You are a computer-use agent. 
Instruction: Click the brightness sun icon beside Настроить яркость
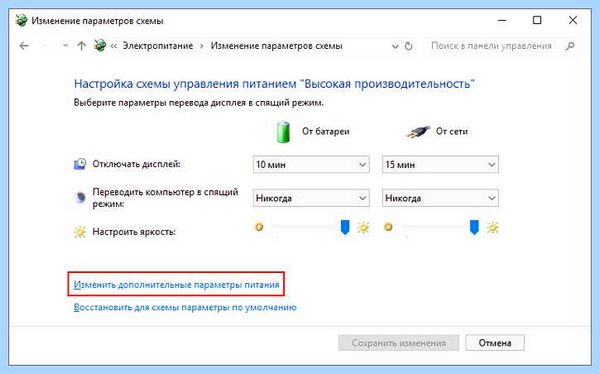click(80, 232)
